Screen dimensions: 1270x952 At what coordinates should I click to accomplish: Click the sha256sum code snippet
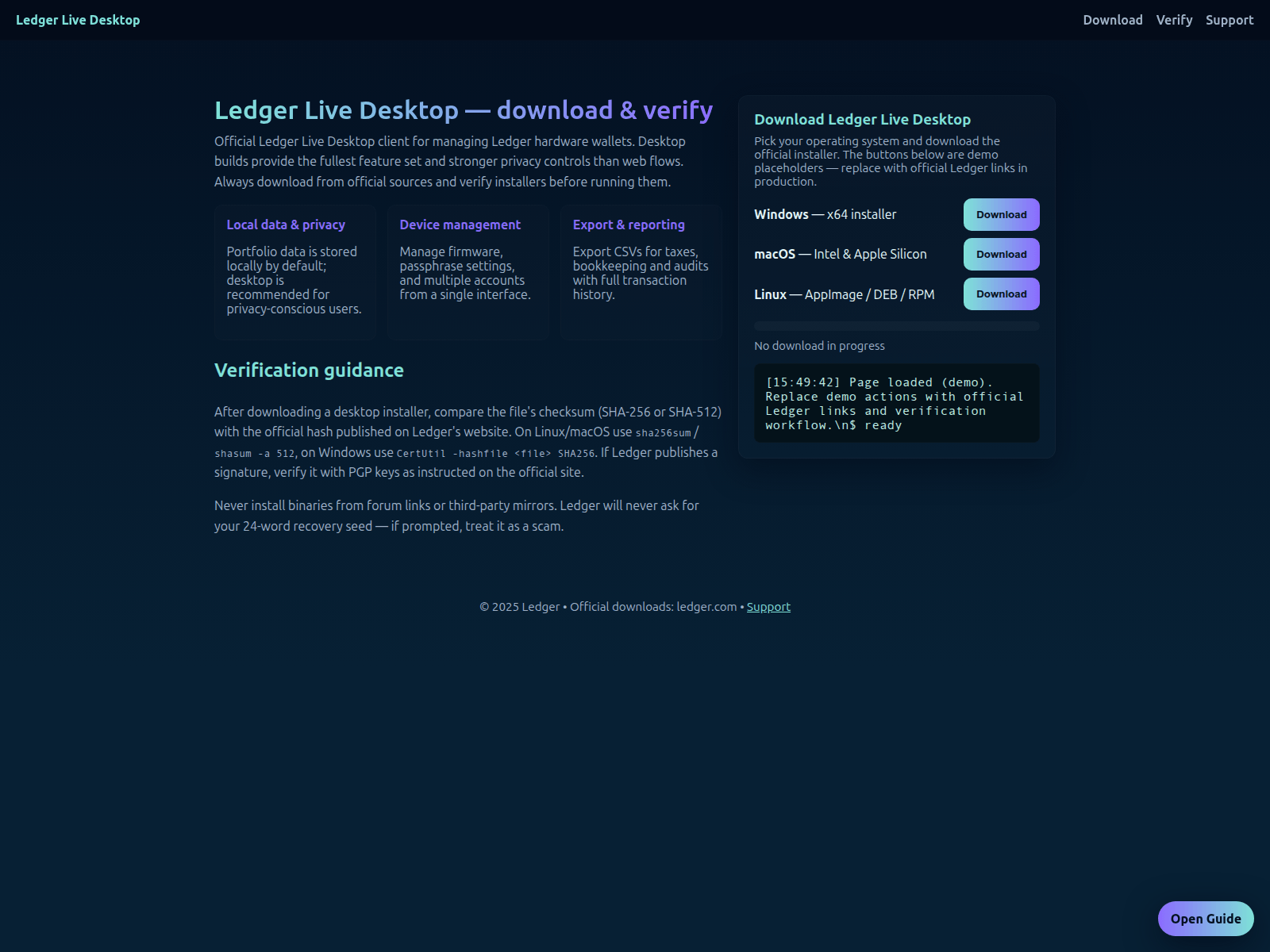pyautogui.click(x=663, y=433)
